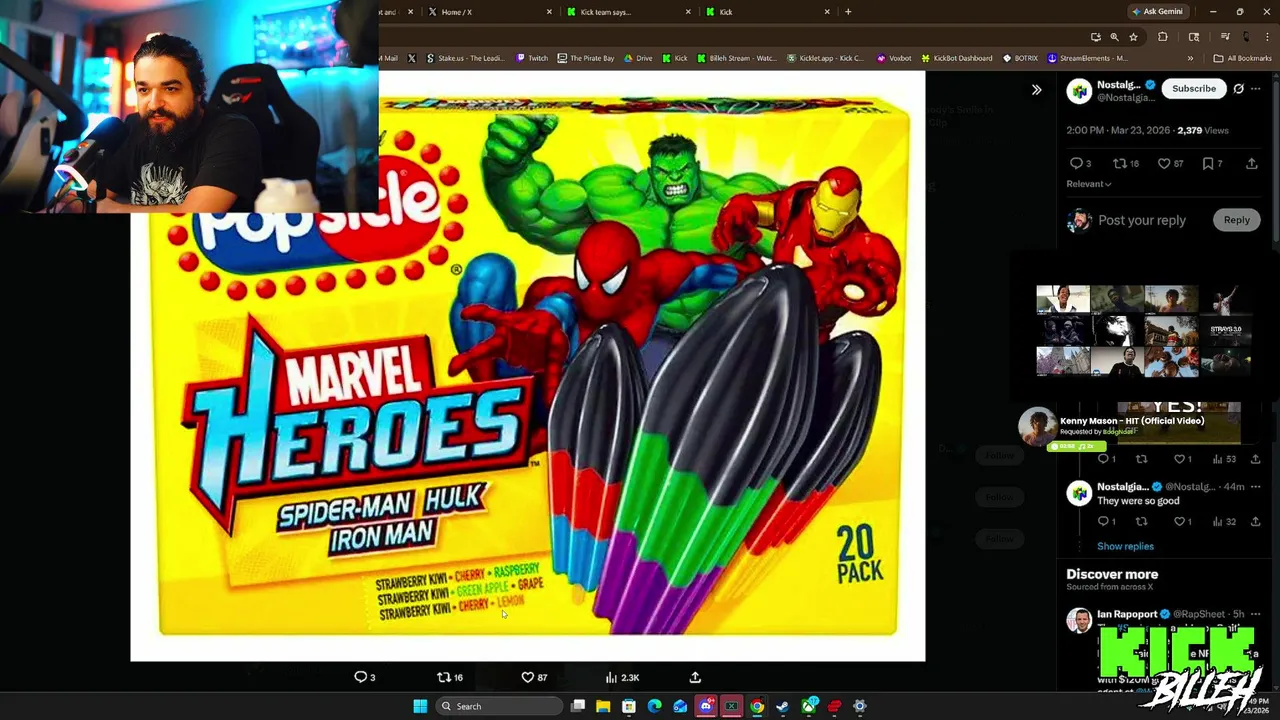Click the Show replies link
The height and width of the screenshot is (720, 1280).
(1125, 546)
